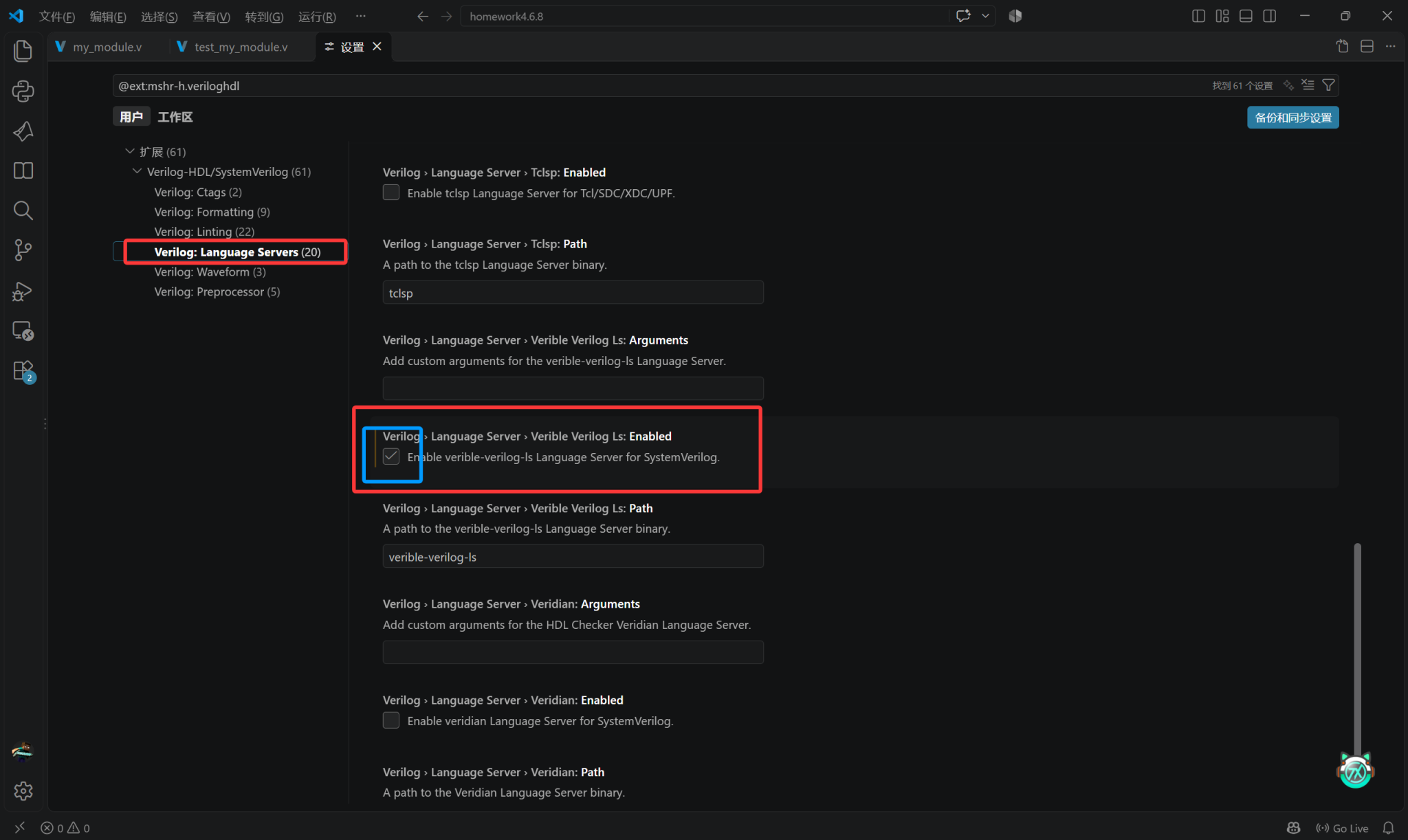Switch to the 工作区 settings scope
This screenshot has width=1408, height=840.
(x=175, y=117)
